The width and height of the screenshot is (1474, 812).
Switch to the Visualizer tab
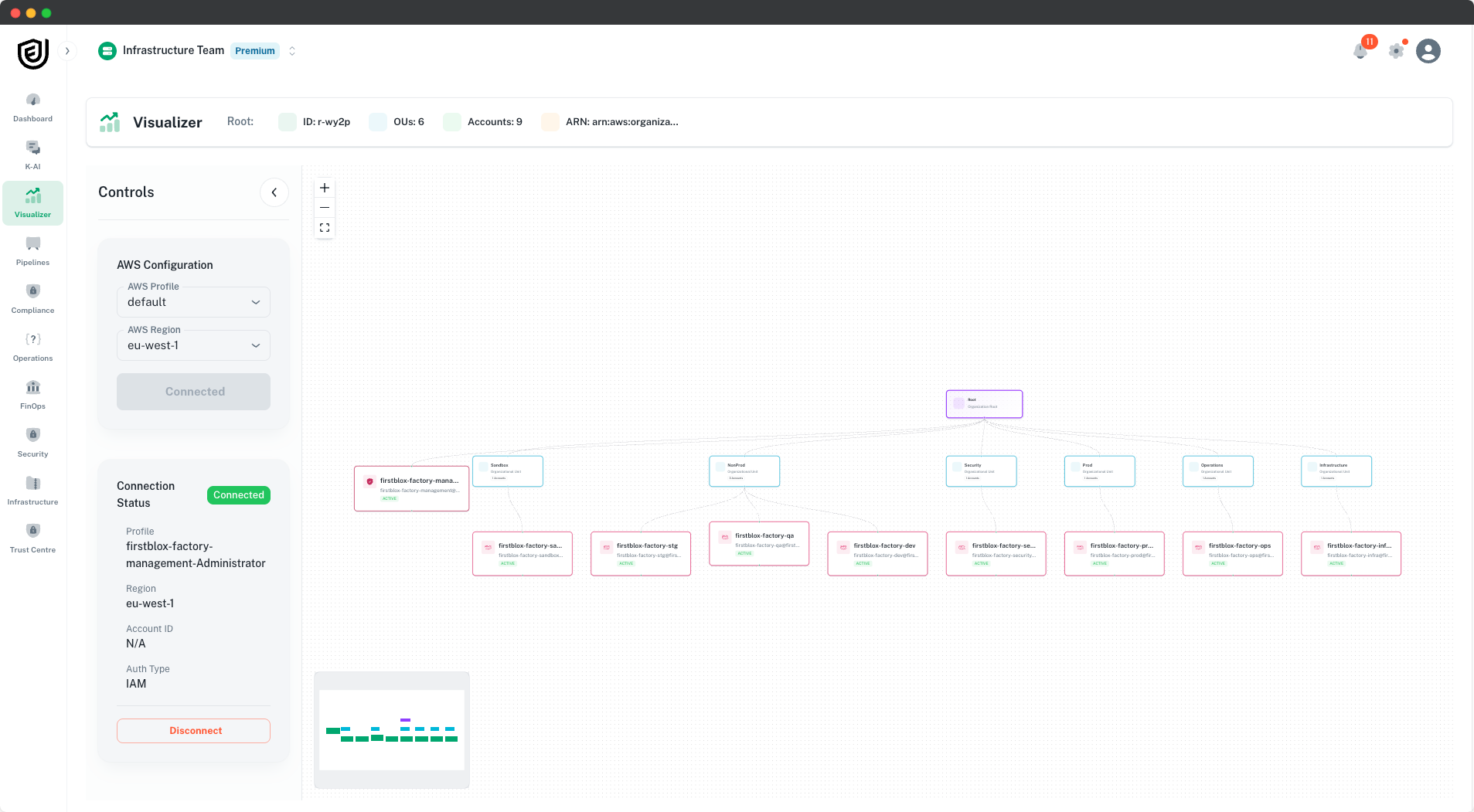[32, 202]
